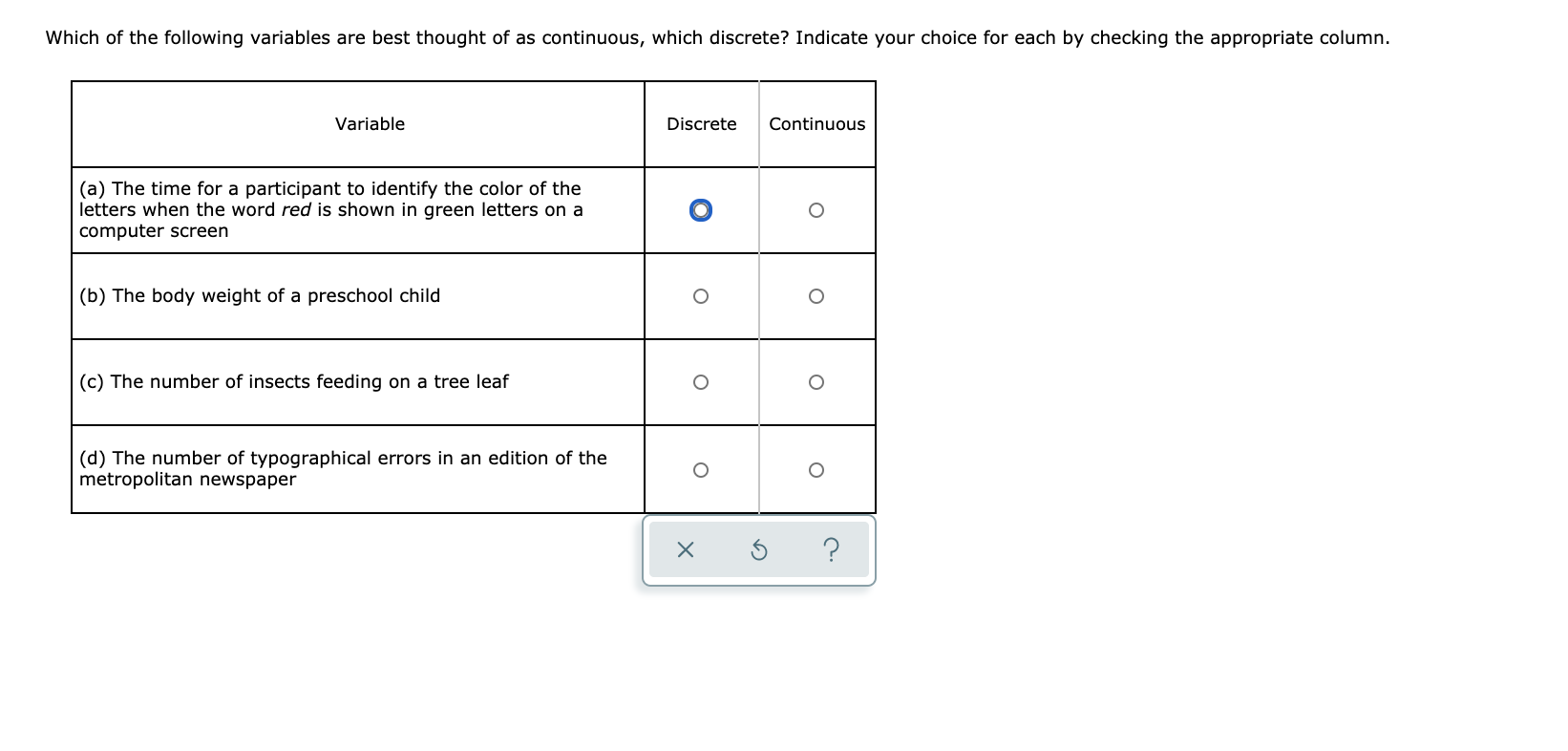The height and width of the screenshot is (751, 1568).
Task: Pick Discrete for typographical errors row
Action: pyautogui.click(x=701, y=469)
